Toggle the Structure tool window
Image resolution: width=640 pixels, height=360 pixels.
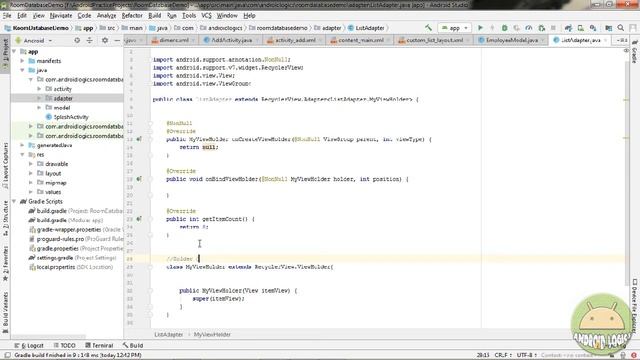[5, 217]
